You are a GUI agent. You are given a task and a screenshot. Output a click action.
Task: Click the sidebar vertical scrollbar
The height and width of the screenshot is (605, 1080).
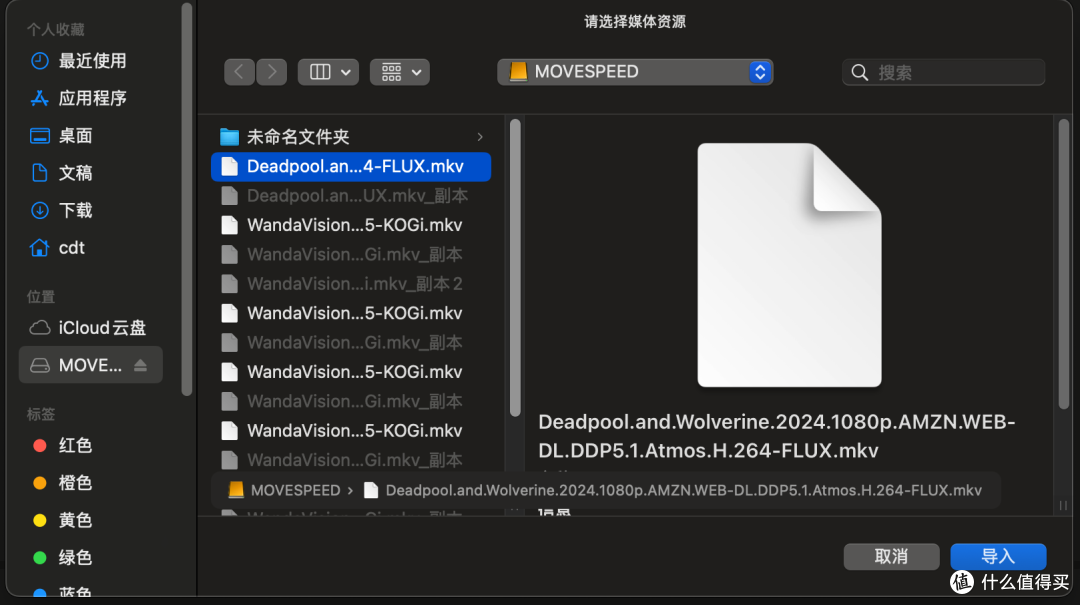[187, 200]
